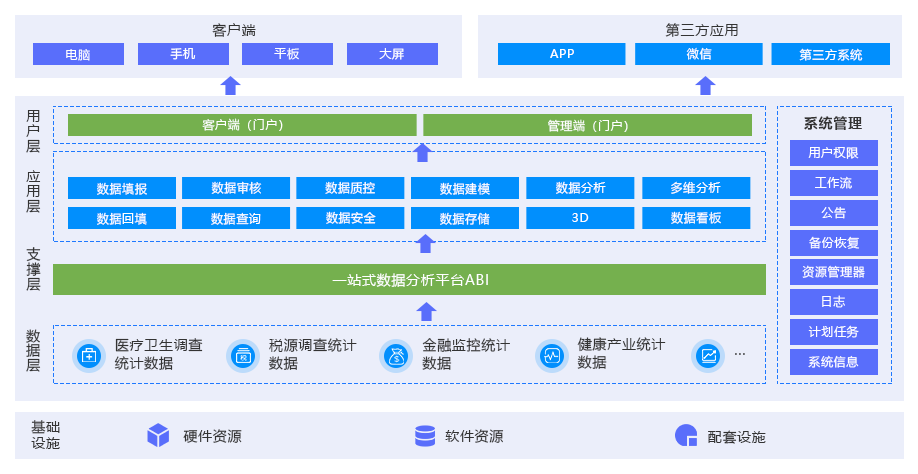Click the 健康产业统计数据 label
Screen dimensions: 918x474
(x=621, y=353)
